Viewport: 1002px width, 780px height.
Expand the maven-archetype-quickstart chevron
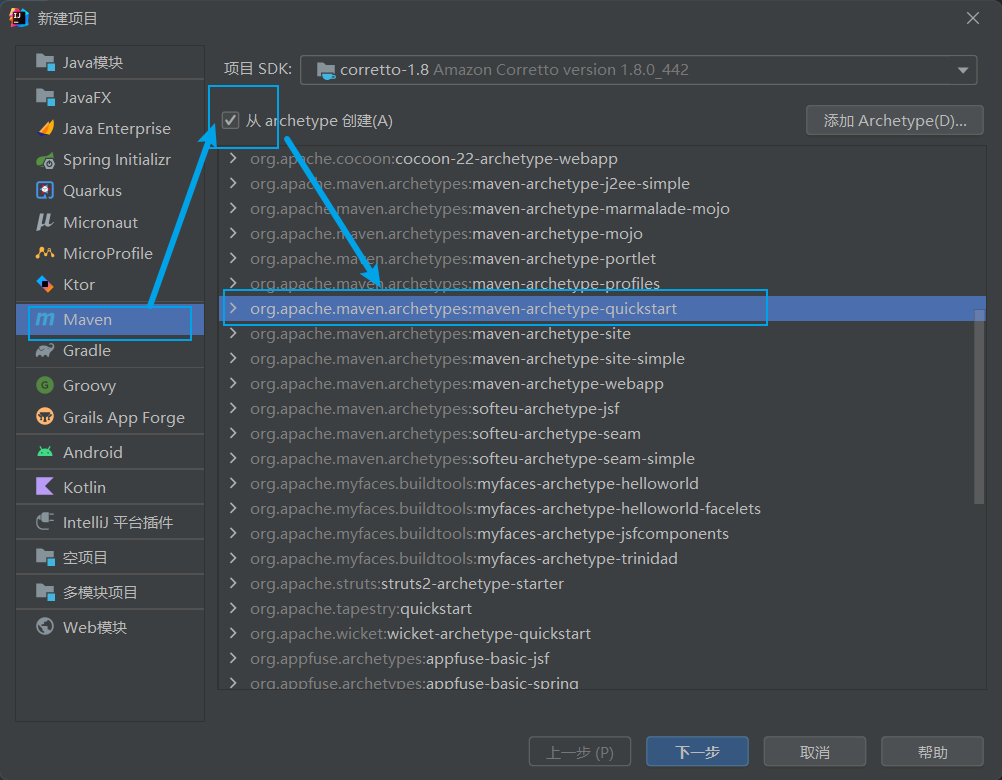click(233, 309)
